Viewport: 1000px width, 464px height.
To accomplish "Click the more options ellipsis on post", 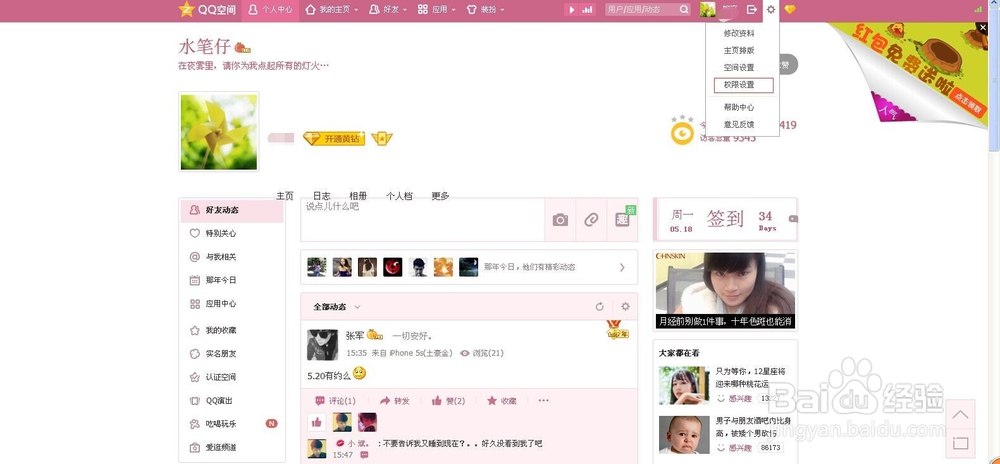I will (543, 401).
